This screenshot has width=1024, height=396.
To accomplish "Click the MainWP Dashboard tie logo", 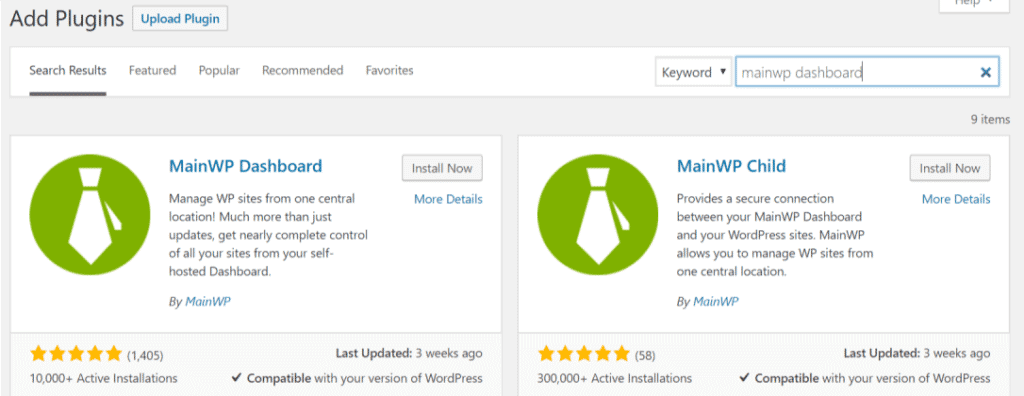I will tap(90, 214).
